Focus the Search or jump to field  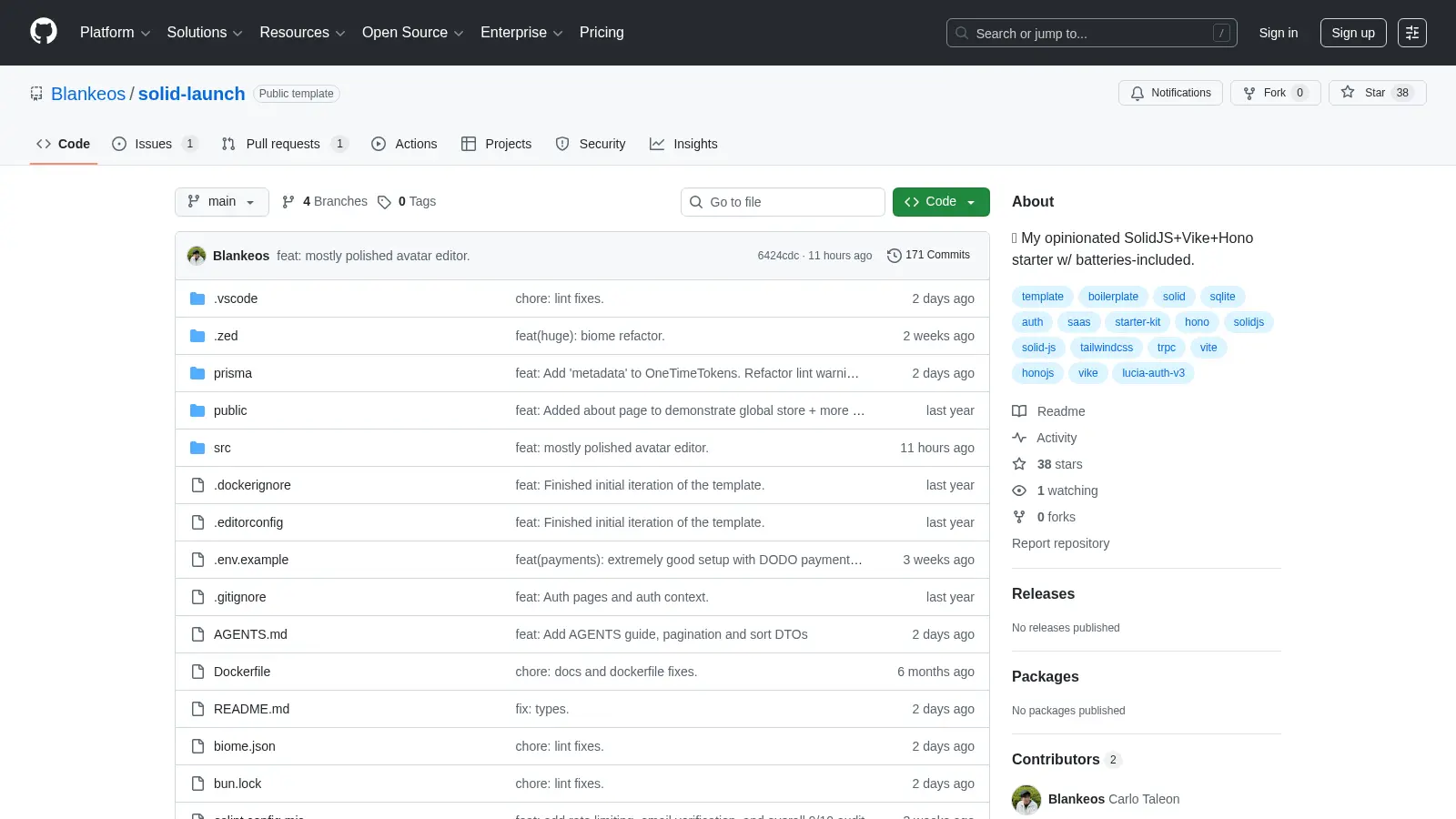pos(1091,33)
